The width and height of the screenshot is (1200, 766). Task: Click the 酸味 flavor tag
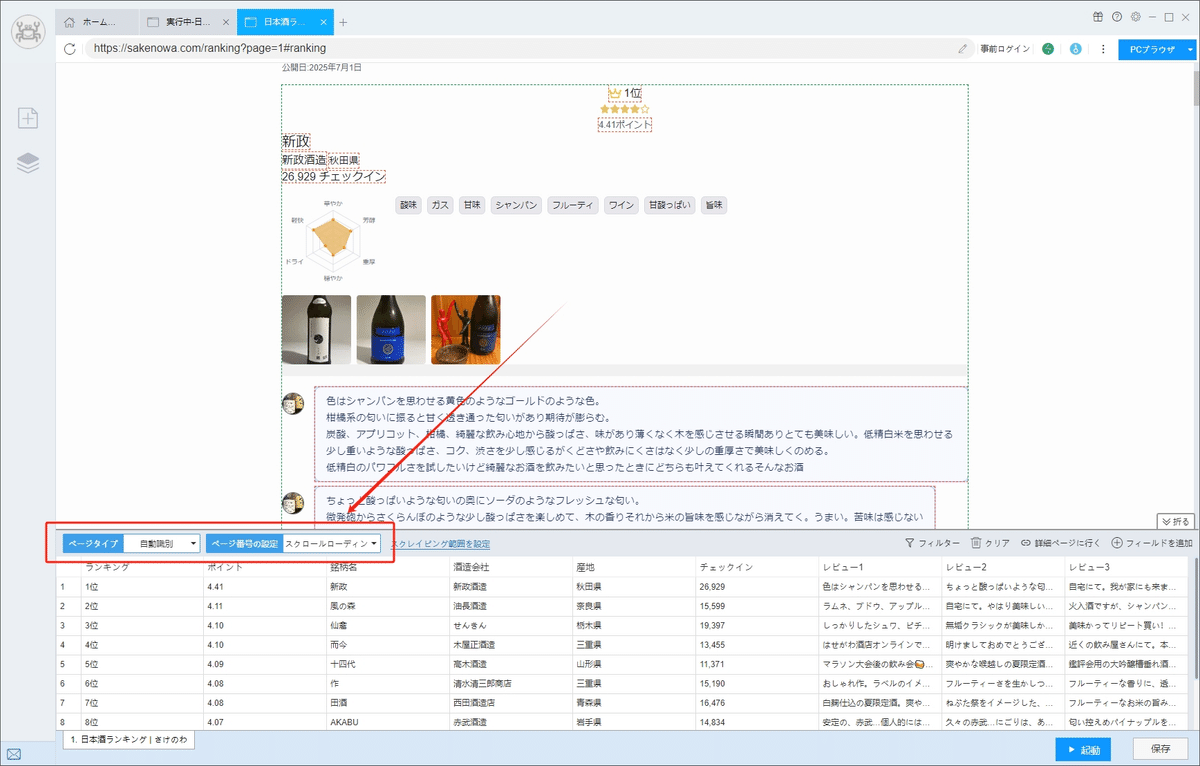pyautogui.click(x=408, y=205)
